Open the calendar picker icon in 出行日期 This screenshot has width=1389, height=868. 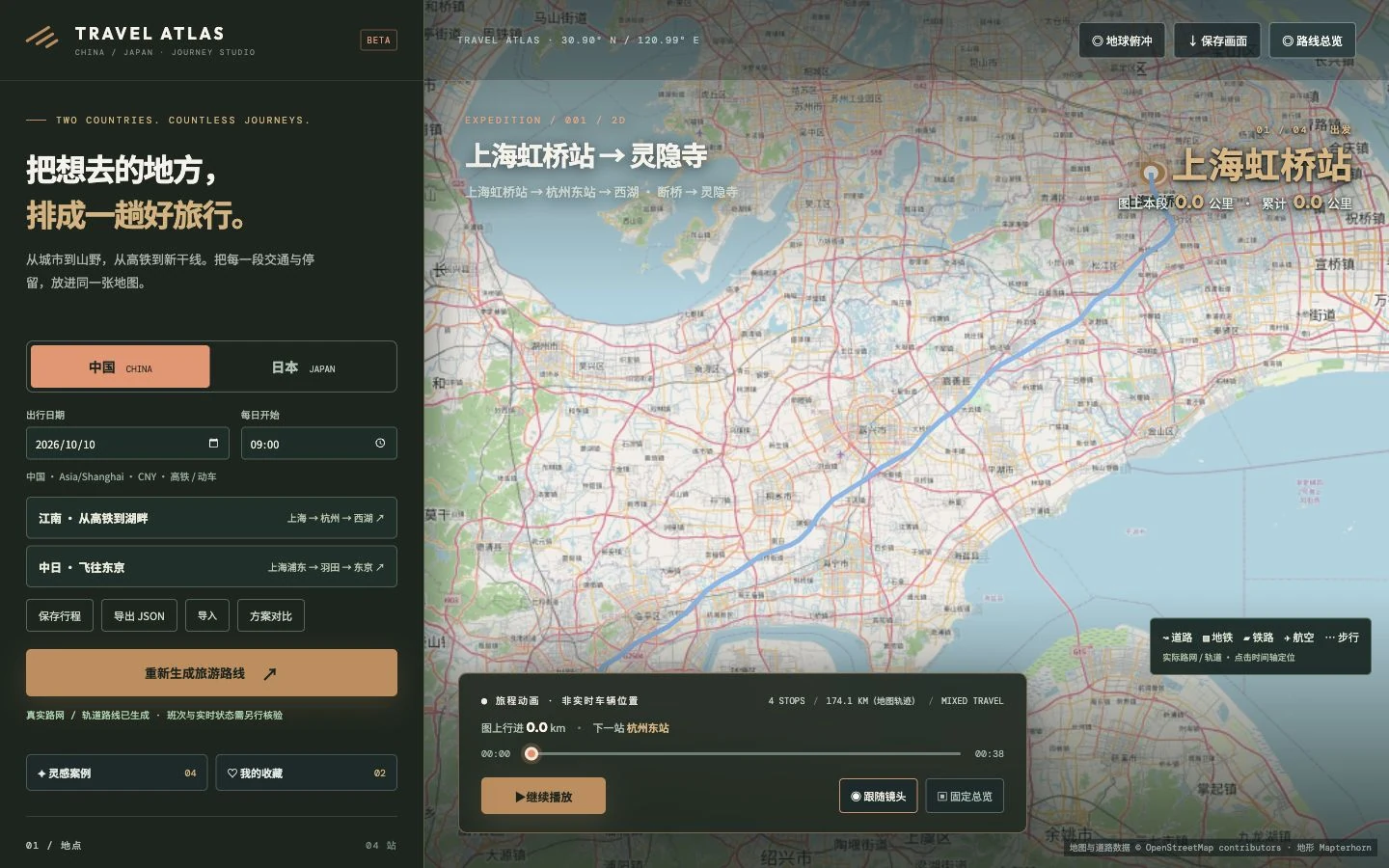pos(213,444)
